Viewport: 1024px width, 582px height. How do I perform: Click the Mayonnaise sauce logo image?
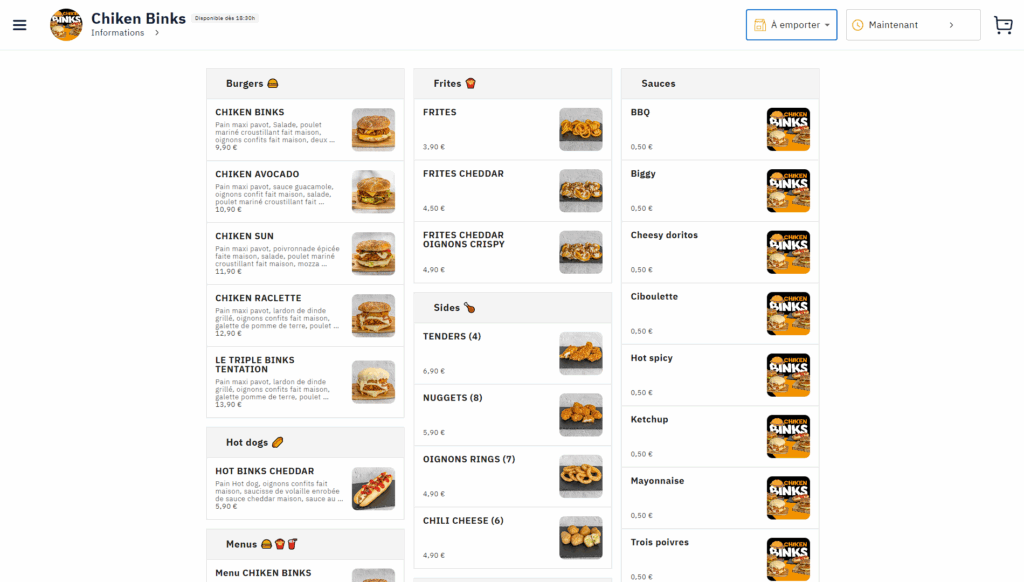(788, 498)
